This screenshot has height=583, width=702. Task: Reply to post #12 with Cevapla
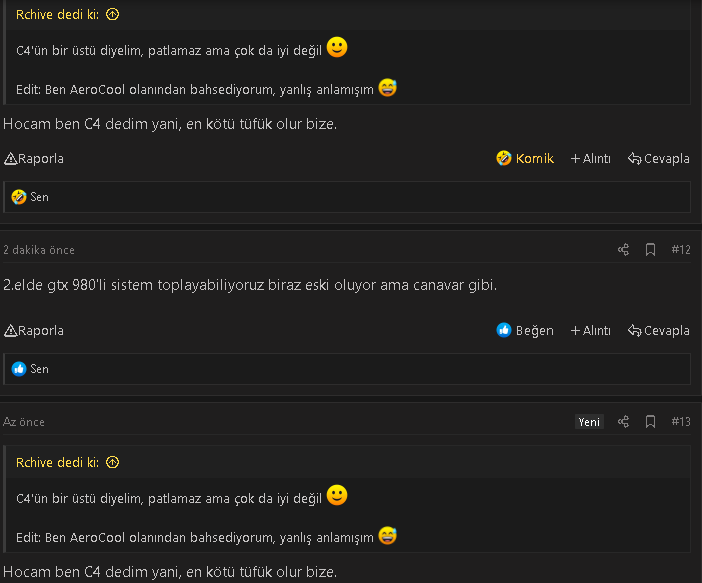[658, 330]
